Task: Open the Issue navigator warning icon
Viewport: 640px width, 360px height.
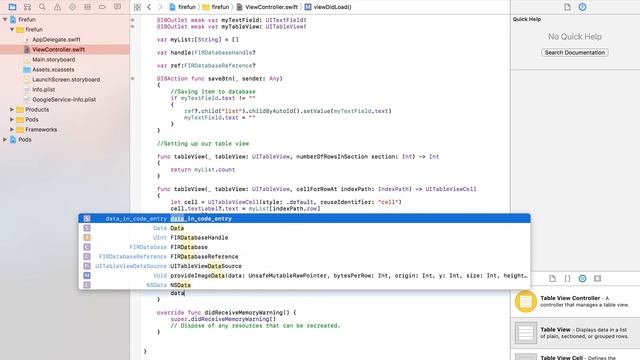Action: (x=58, y=7)
